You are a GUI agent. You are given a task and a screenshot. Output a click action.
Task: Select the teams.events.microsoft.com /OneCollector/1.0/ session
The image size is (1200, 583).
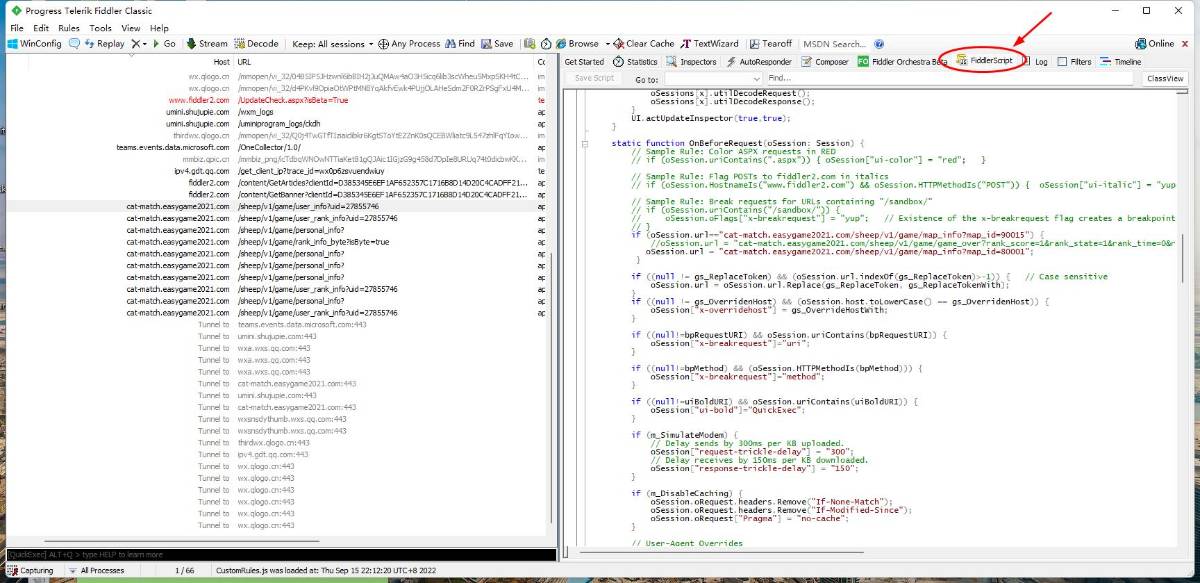(275, 147)
